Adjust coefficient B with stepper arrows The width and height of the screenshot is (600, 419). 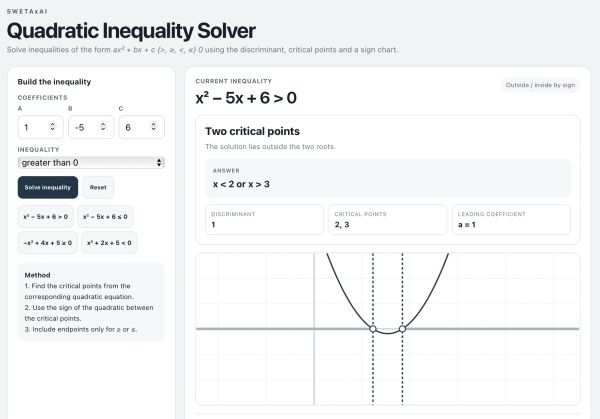click(x=103, y=126)
